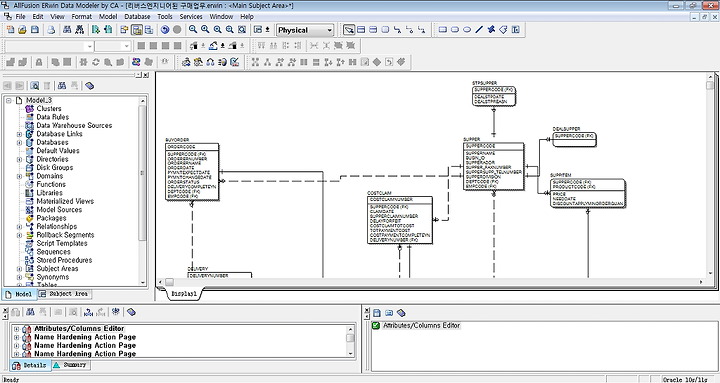This screenshot has height=383, width=720.
Task: Click binoculars icon in Model Explorer toolbar
Action: [x=62, y=86]
